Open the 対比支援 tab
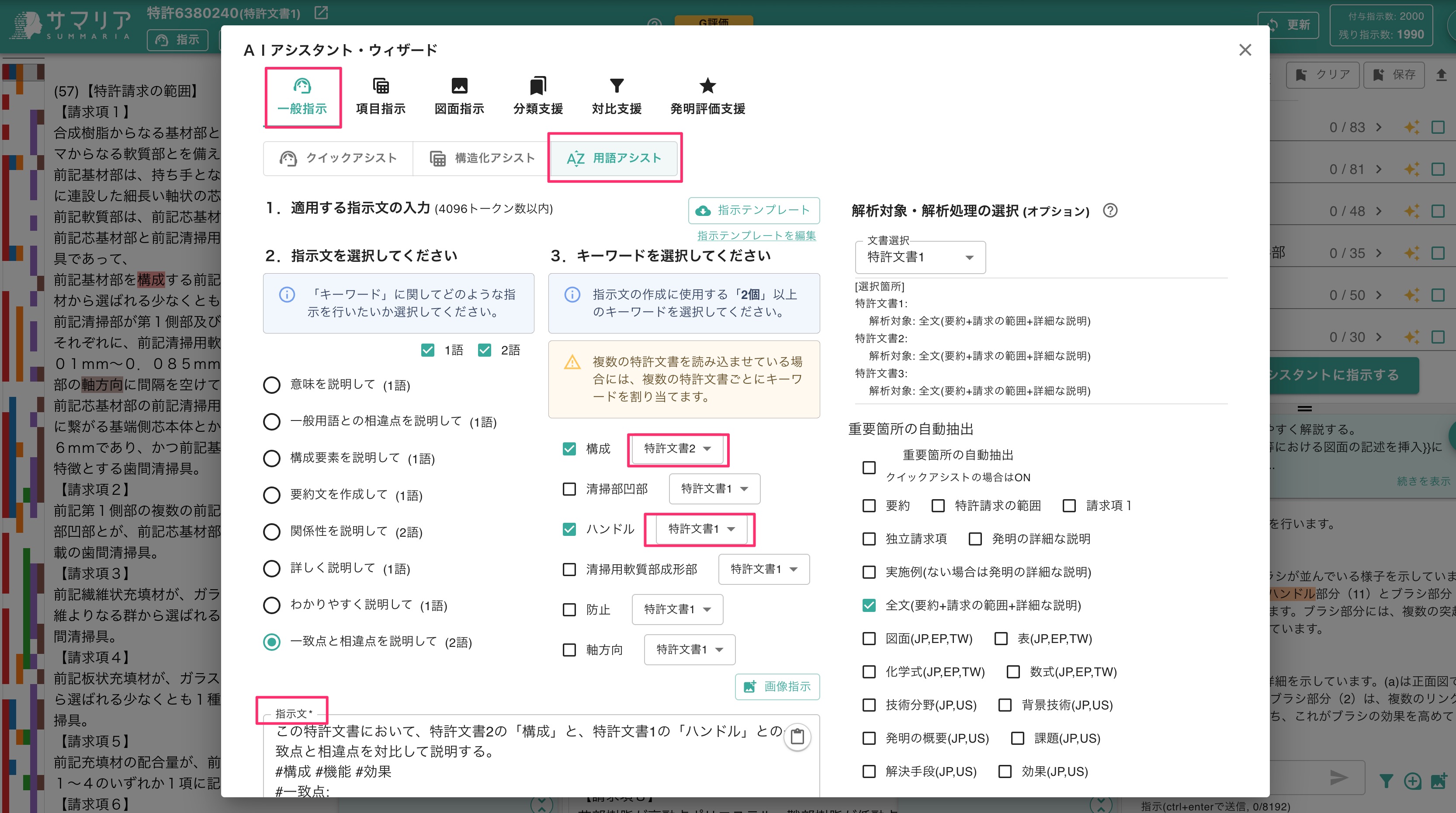Image resolution: width=1456 pixels, height=813 pixels. 616,97
